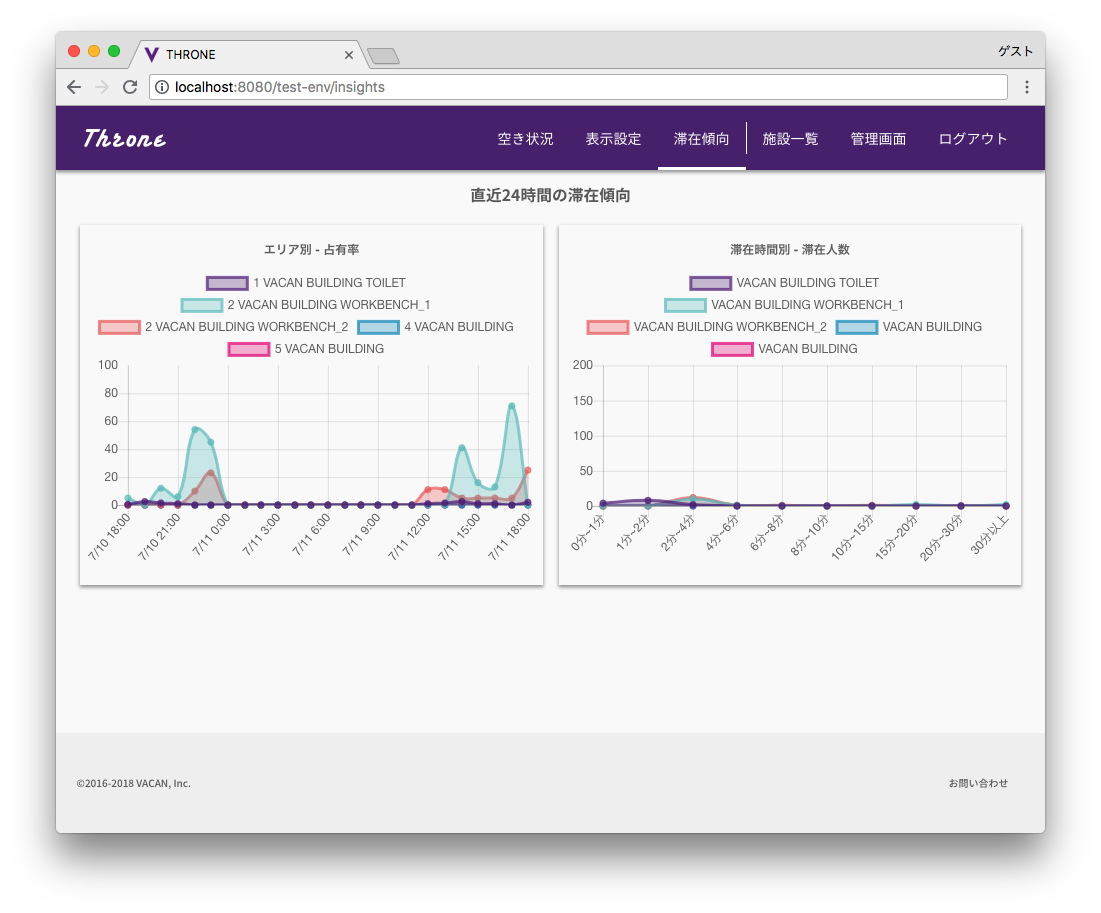
Task: Close the THRONE tab
Action: coord(348,55)
